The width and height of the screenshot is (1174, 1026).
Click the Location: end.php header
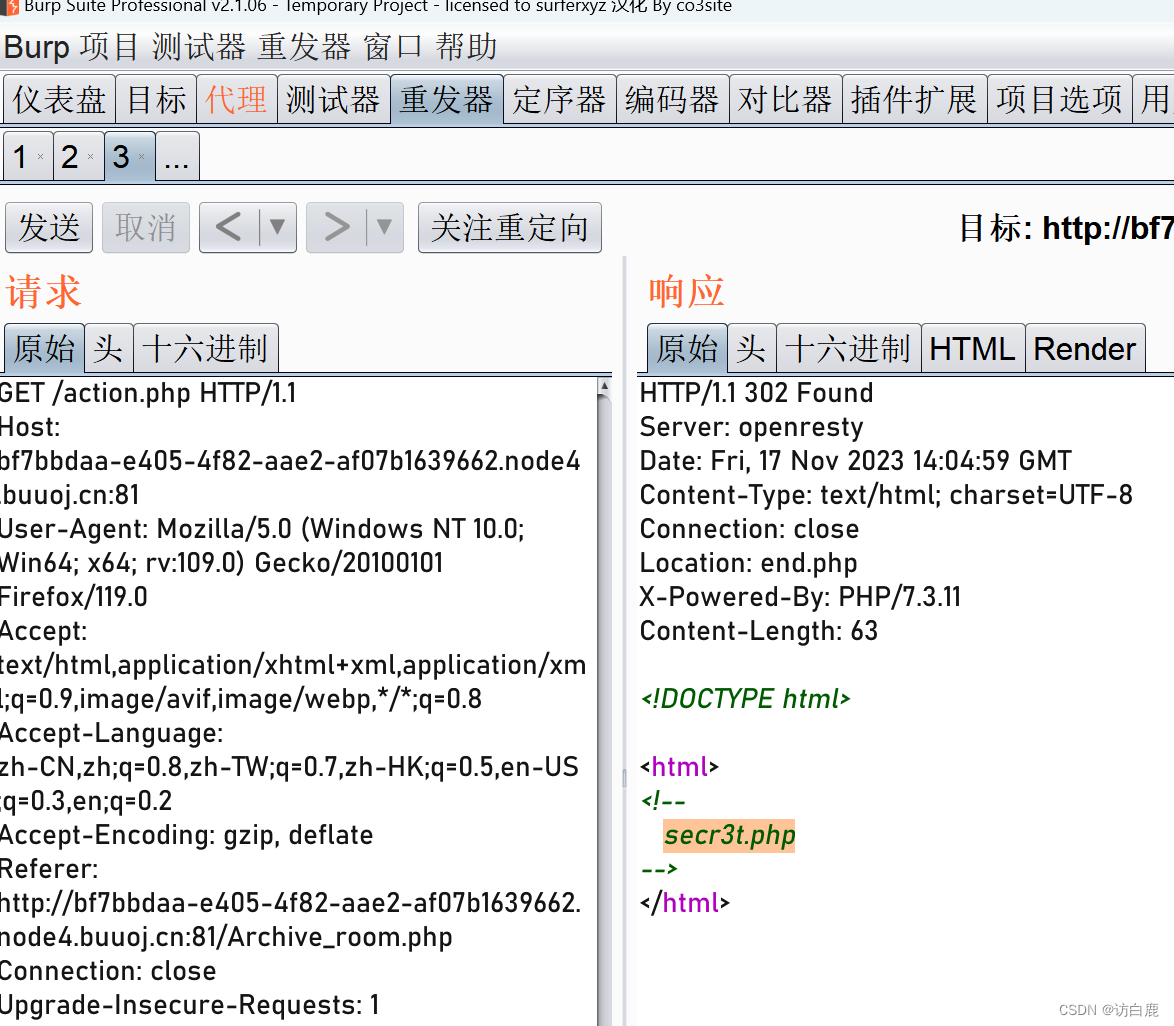[748, 563]
